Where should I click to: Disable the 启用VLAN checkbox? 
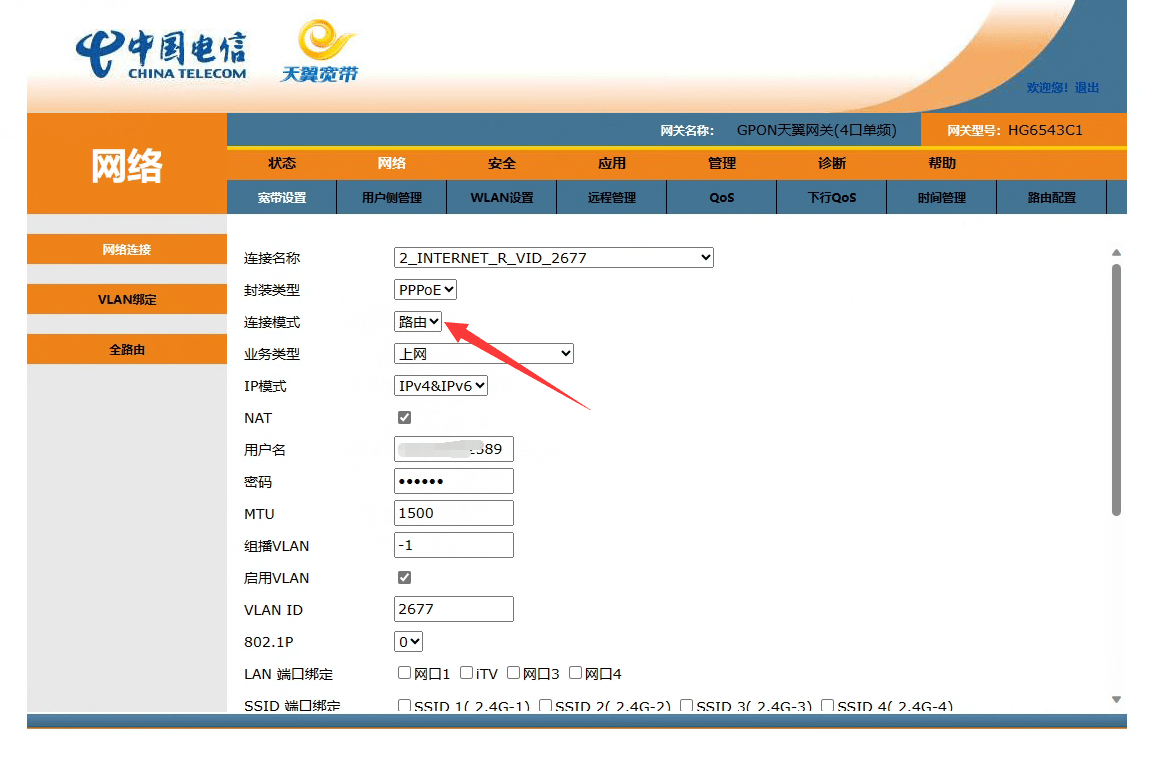405,578
